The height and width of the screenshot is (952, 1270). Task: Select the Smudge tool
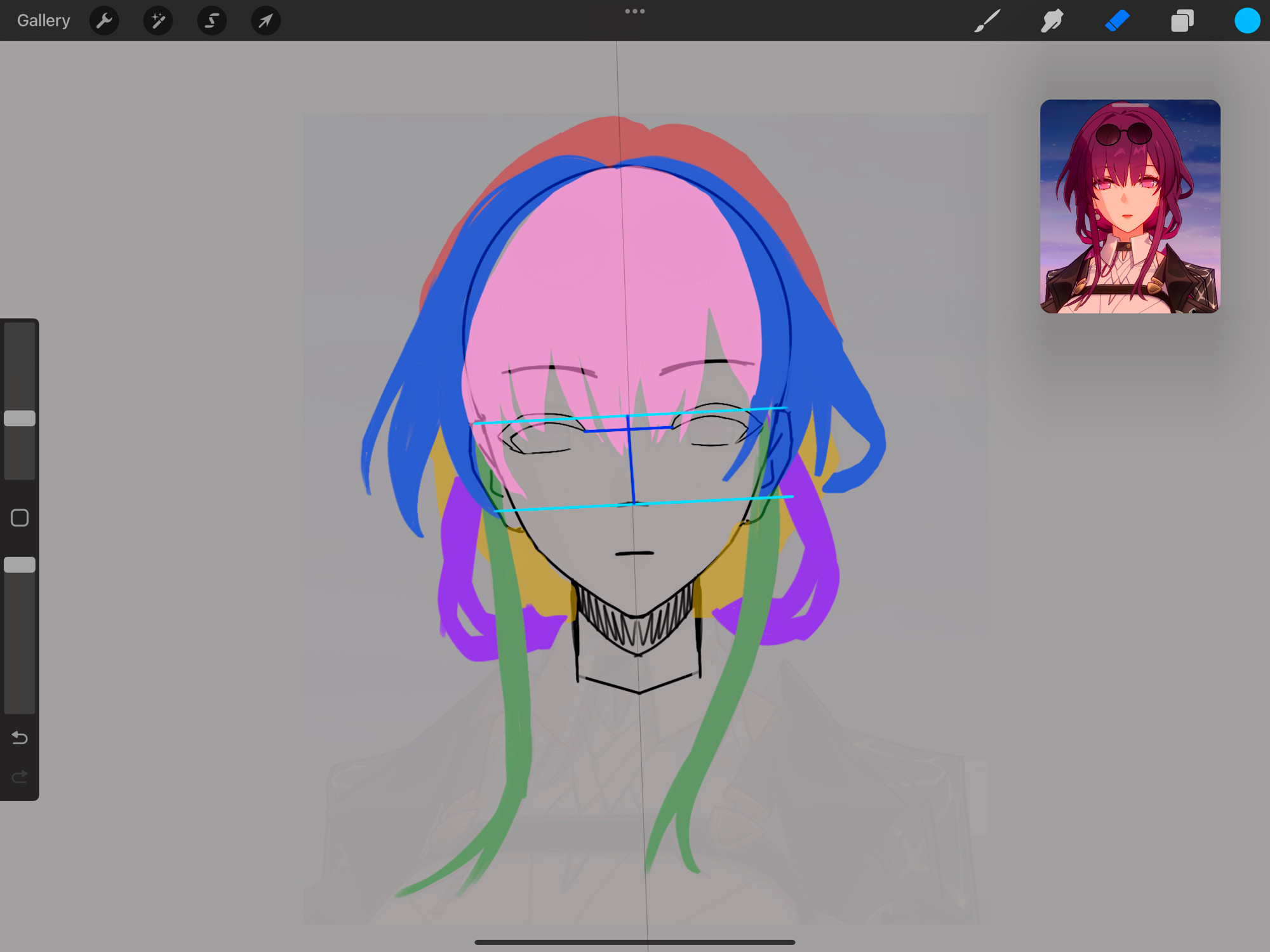coord(1052,20)
